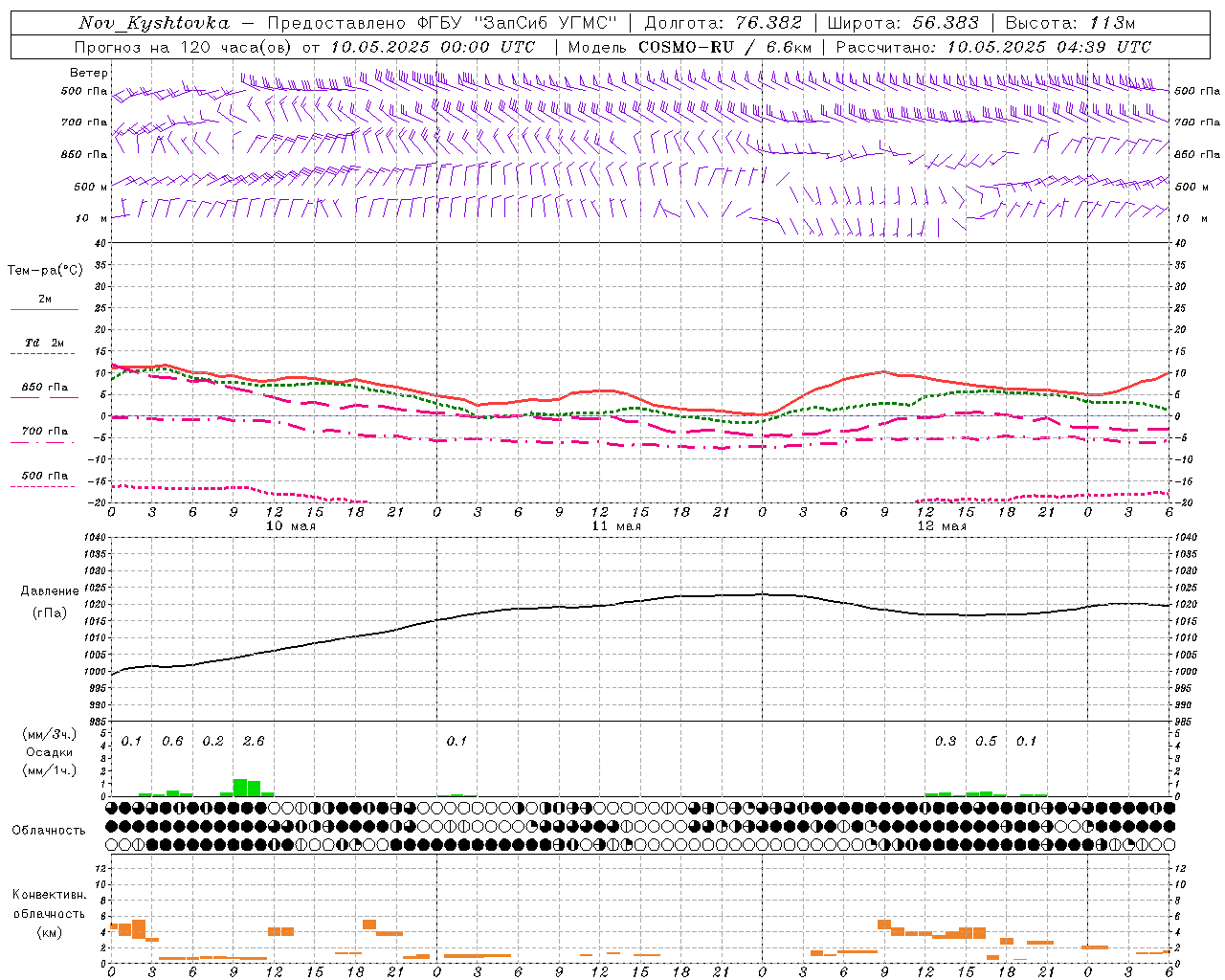Click the tallest green precipitation bar on 10 мая
This screenshot has height=980, width=1225.
click(240, 788)
